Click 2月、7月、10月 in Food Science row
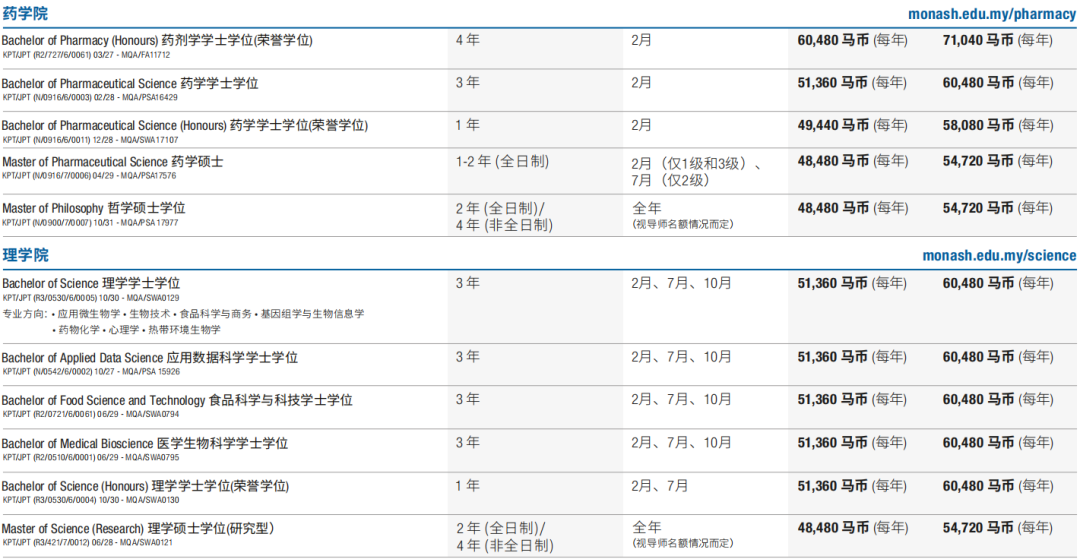1080x559 pixels. tap(682, 400)
